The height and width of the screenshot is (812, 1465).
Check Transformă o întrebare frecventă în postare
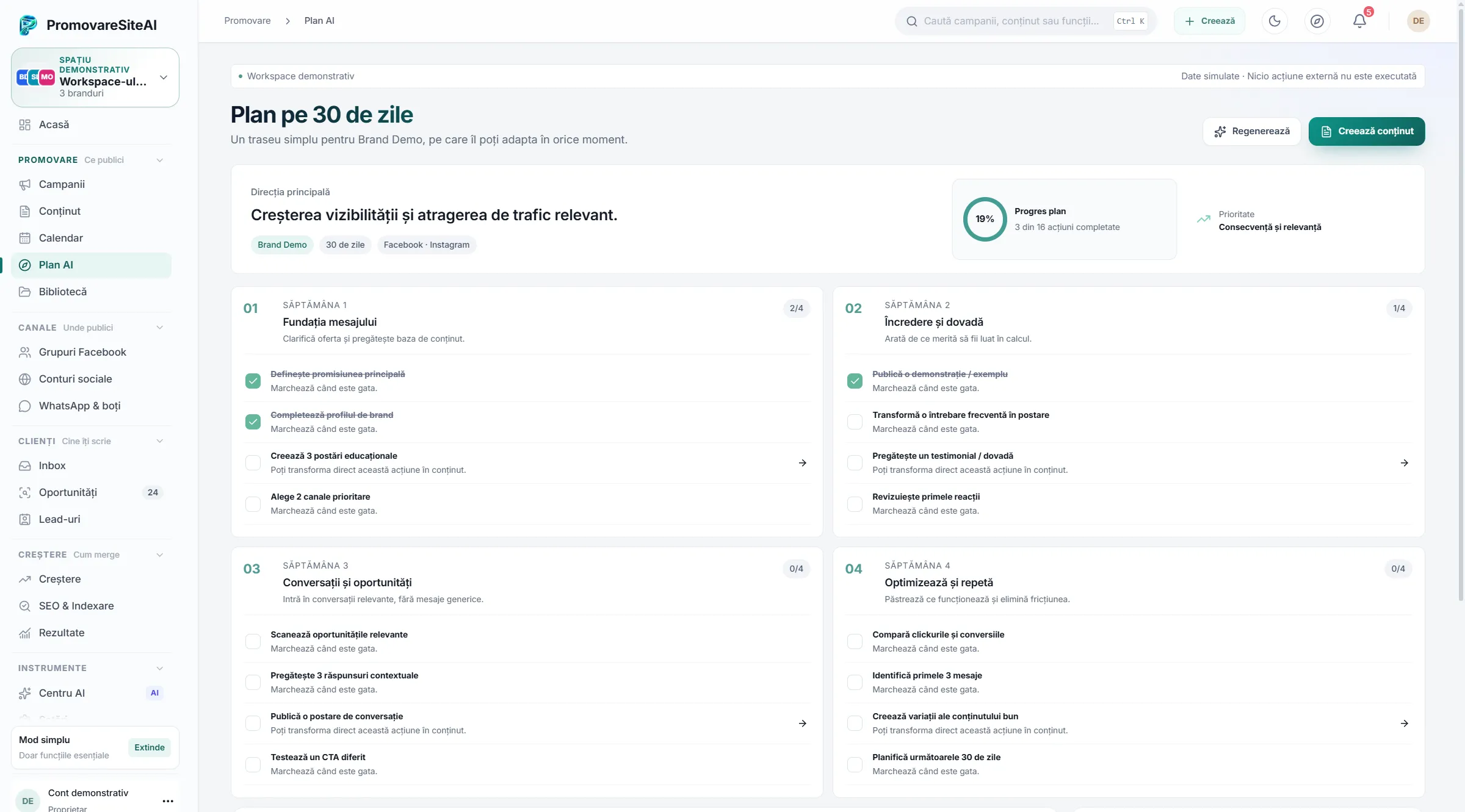point(855,422)
